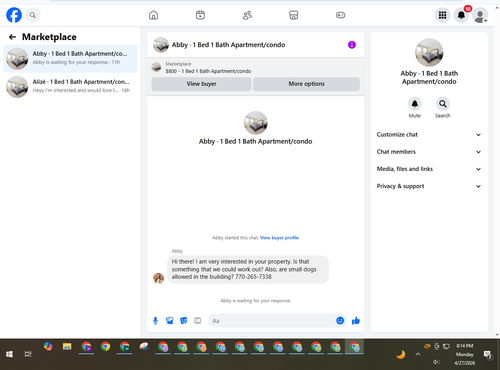Click Abby's avatar next to message
The image size is (500, 370).
[158, 278]
